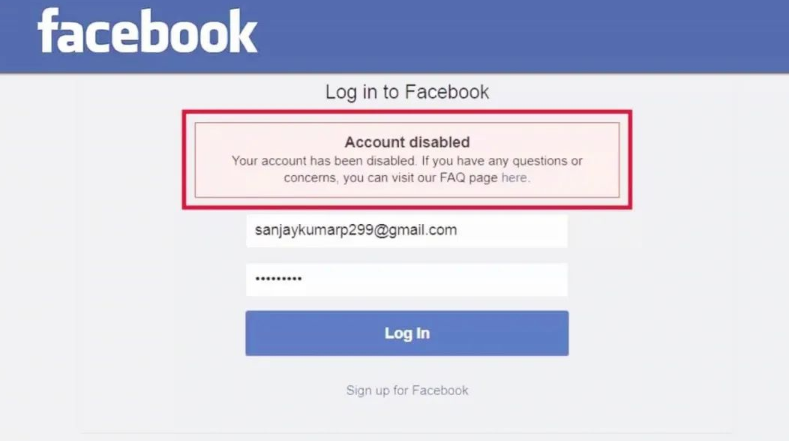Click the red highlight border around alert
Image resolution: width=789 pixels, height=441 pixels.
click(x=407, y=113)
